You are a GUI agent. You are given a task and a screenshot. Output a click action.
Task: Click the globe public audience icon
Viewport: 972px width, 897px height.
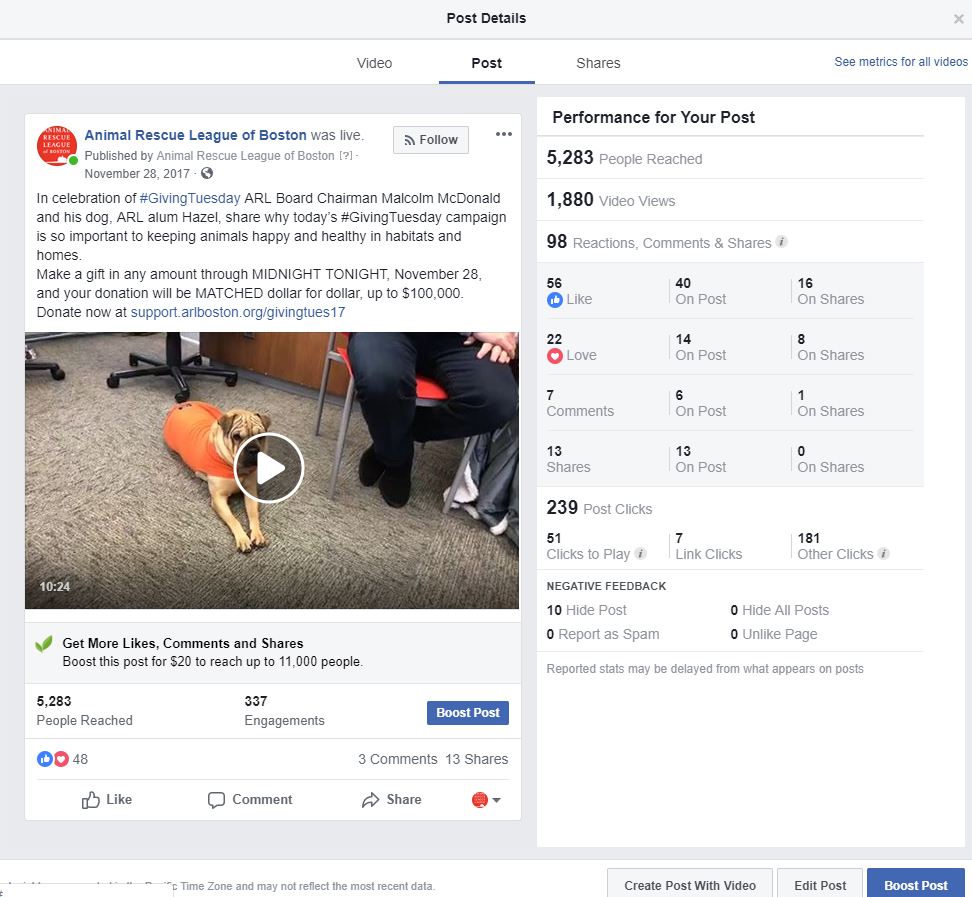(207, 174)
